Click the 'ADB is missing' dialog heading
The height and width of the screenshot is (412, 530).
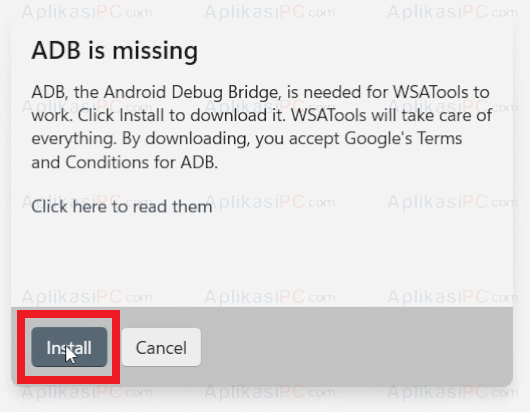115,51
